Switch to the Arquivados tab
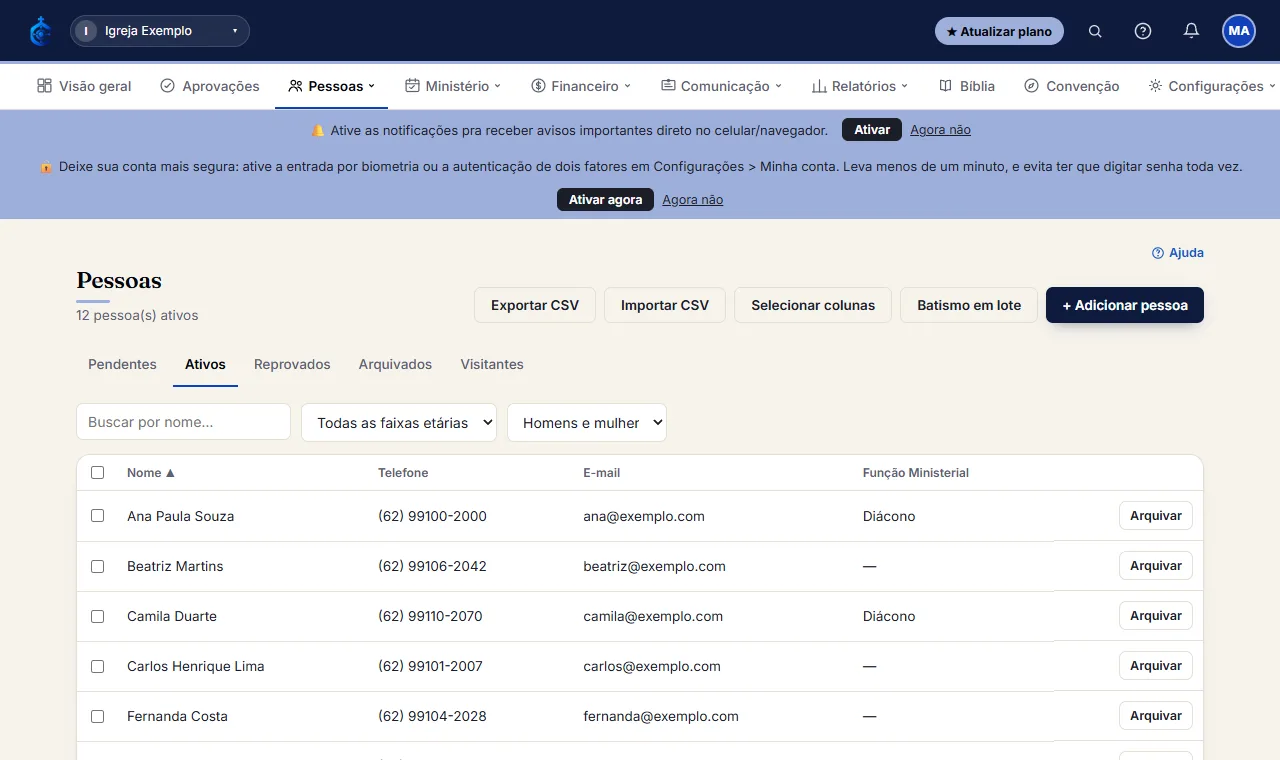 [395, 364]
